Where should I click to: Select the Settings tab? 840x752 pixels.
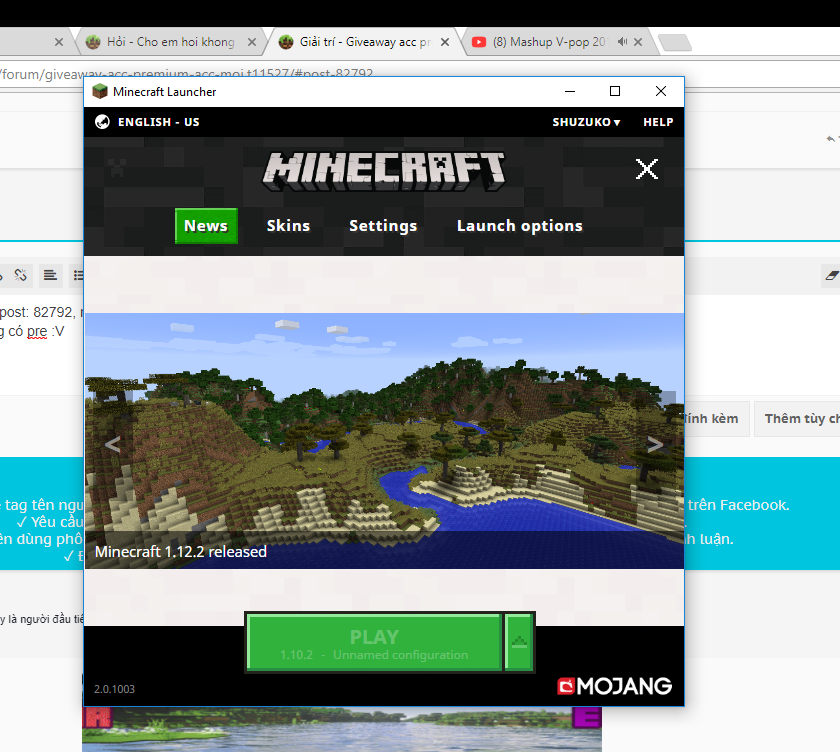[x=383, y=226]
